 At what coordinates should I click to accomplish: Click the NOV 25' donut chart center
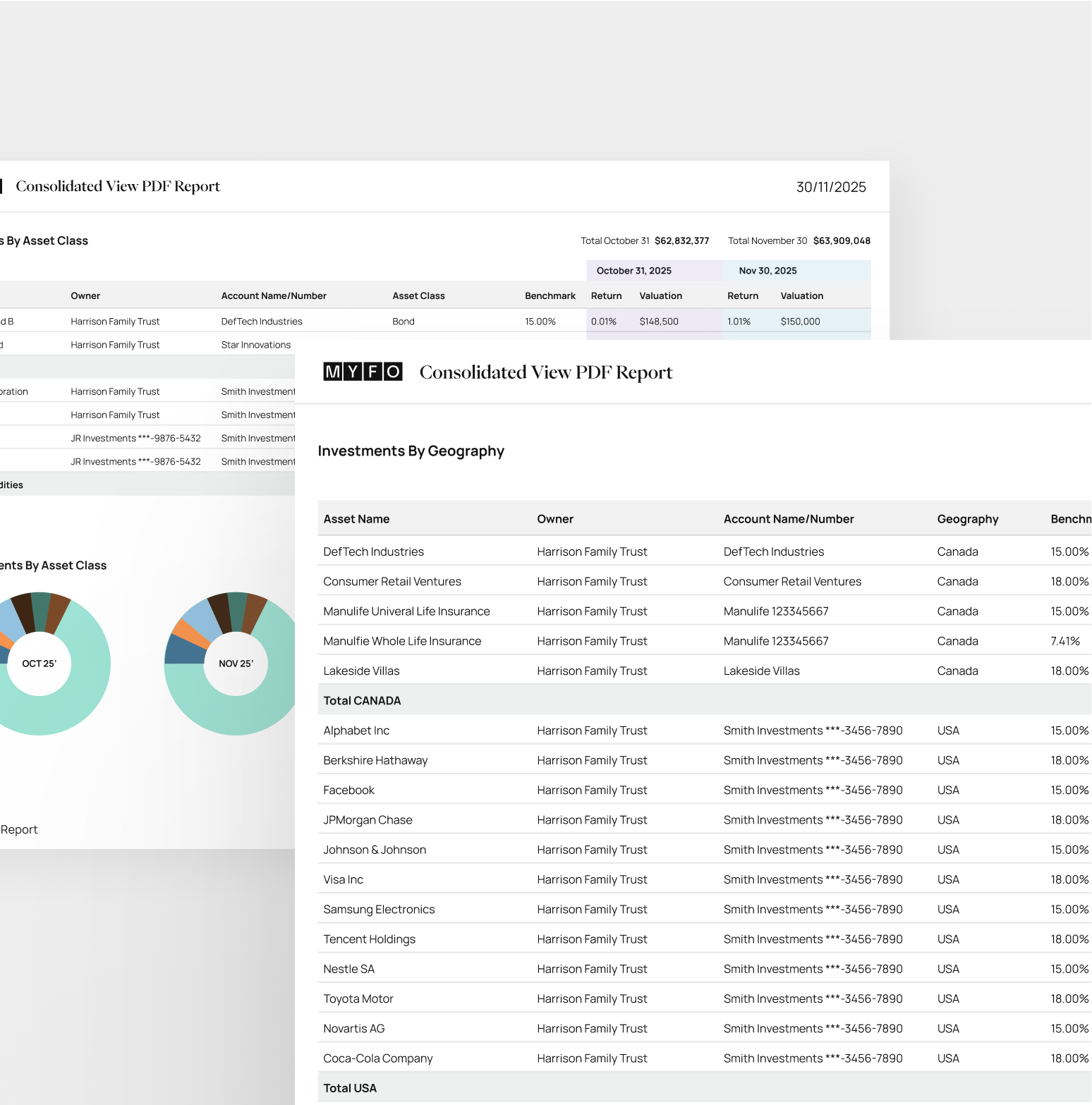[x=236, y=664]
